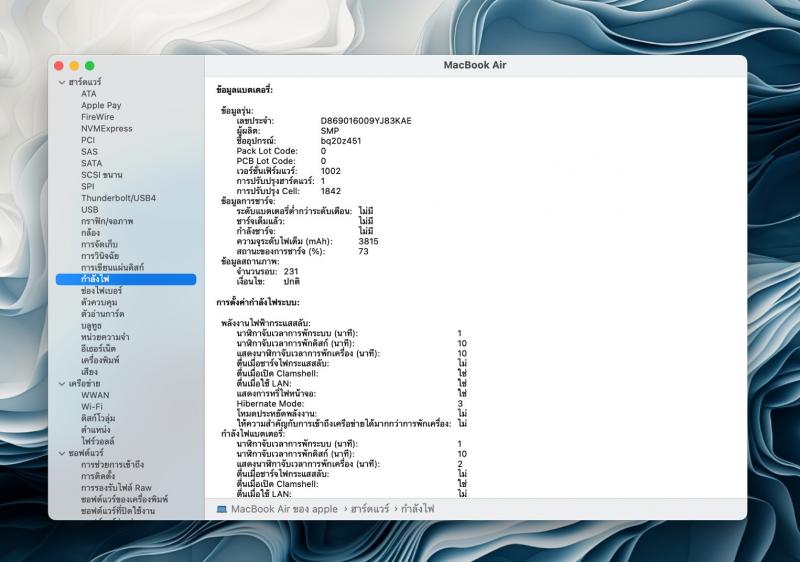Click manufacturer value SMP
This screenshot has height=562, width=800.
[x=330, y=131]
